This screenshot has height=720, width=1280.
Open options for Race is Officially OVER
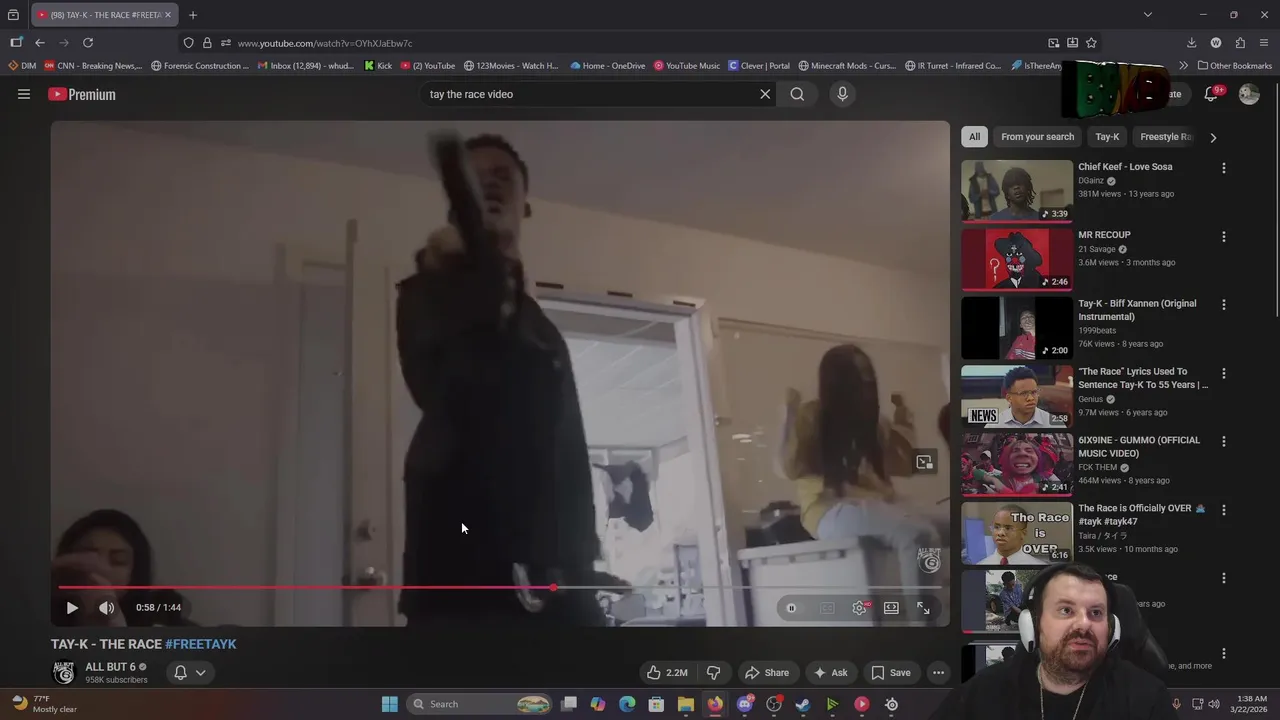(x=1223, y=510)
